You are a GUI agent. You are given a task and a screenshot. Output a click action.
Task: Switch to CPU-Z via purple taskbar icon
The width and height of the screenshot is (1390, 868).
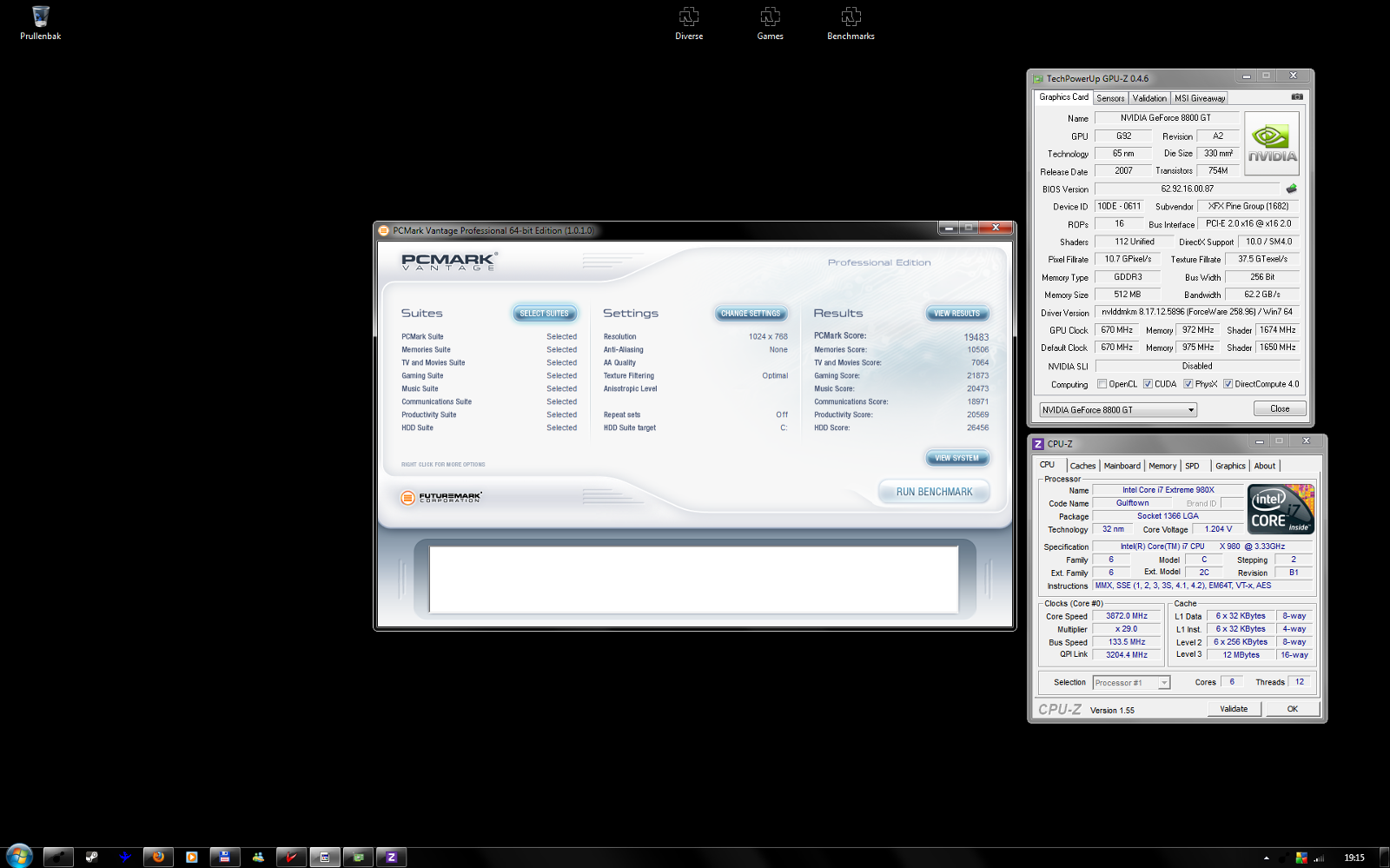pyautogui.click(x=391, y=857)
